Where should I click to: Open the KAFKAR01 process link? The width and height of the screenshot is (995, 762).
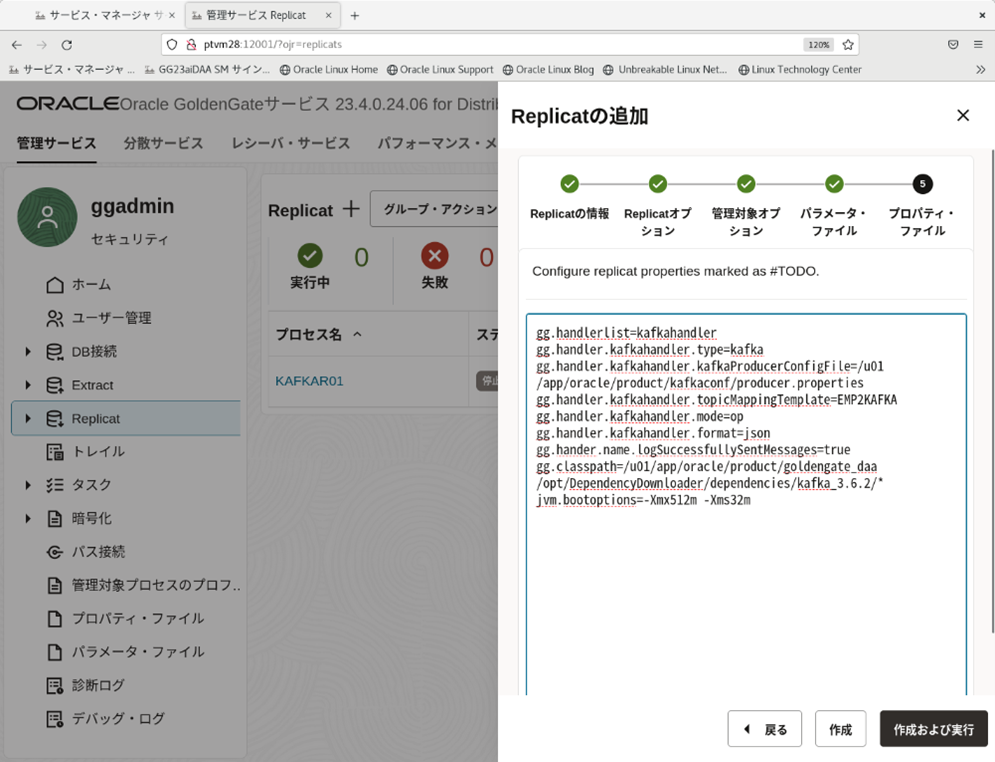pos(309,381)
